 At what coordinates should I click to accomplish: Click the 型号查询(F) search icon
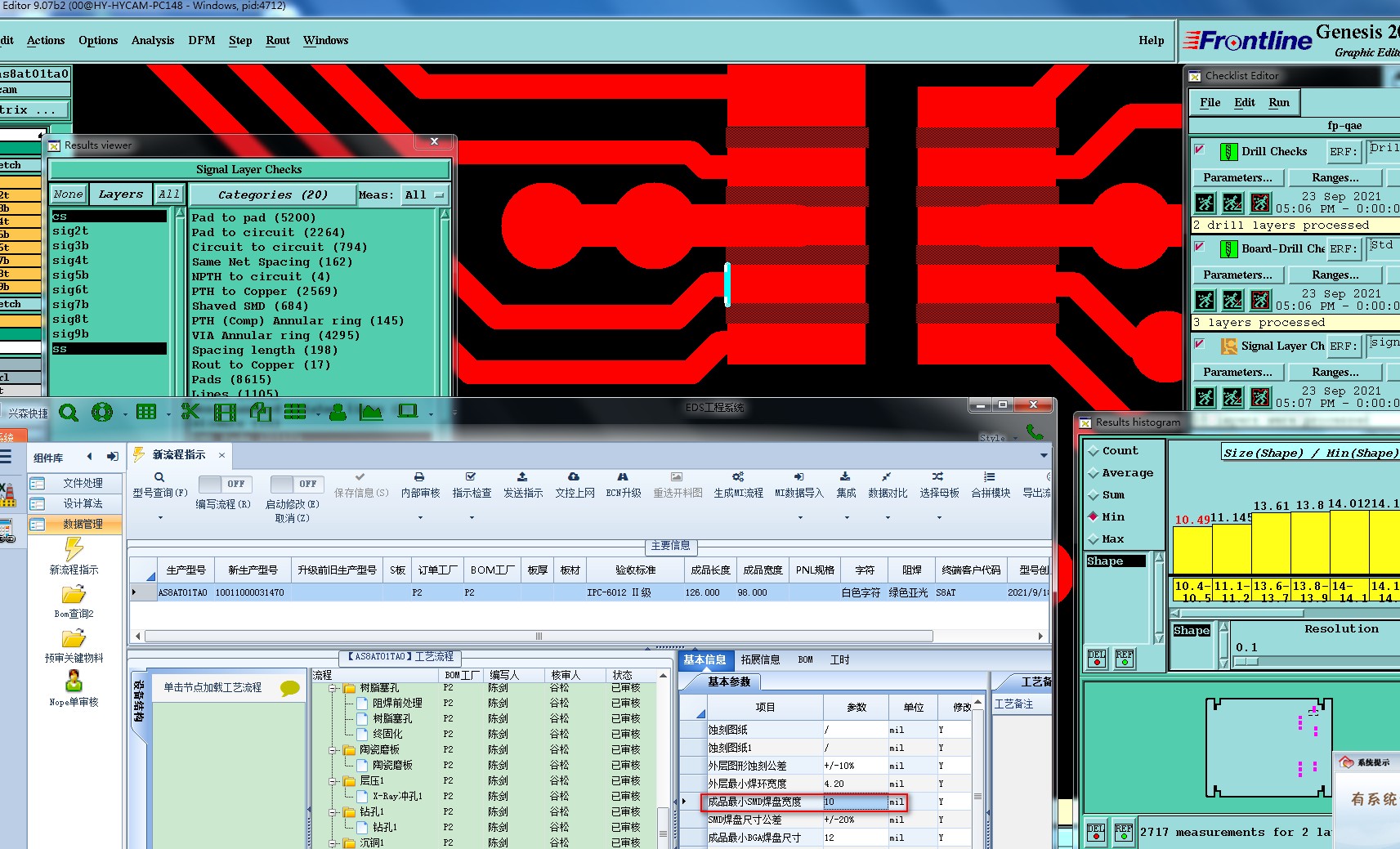pos(159,477)
